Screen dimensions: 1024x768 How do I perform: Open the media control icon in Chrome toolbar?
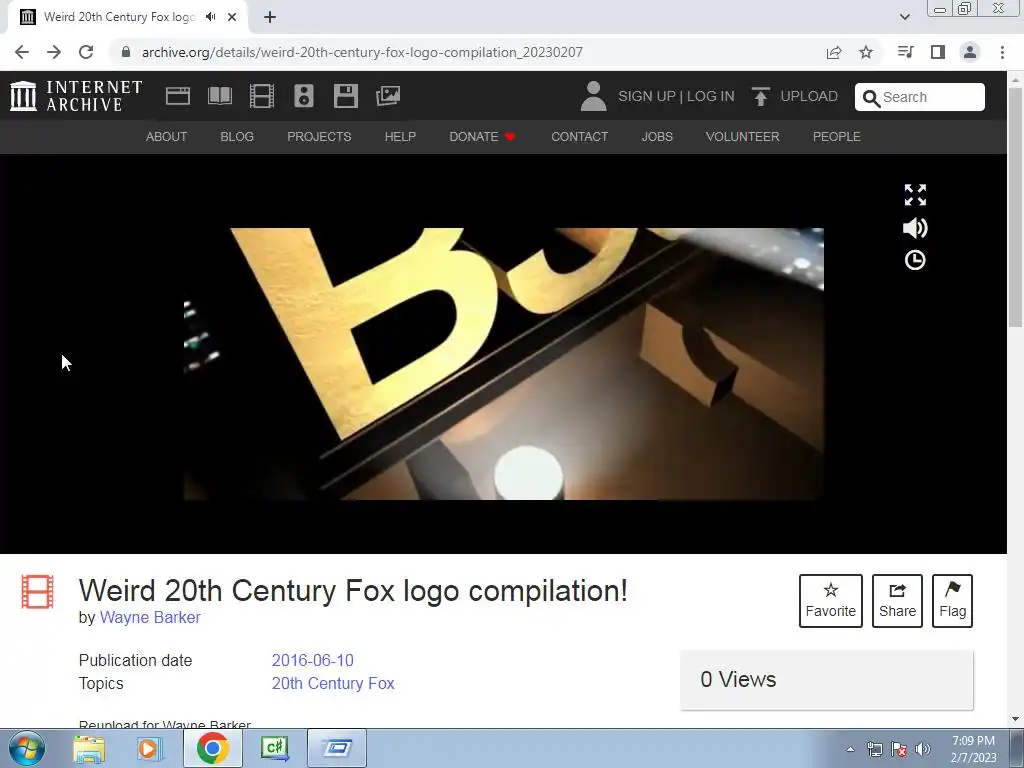[905, 52]
